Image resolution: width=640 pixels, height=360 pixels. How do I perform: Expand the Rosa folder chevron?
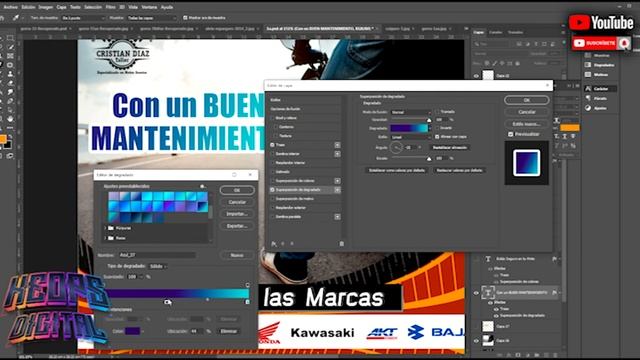pos(105,238)
